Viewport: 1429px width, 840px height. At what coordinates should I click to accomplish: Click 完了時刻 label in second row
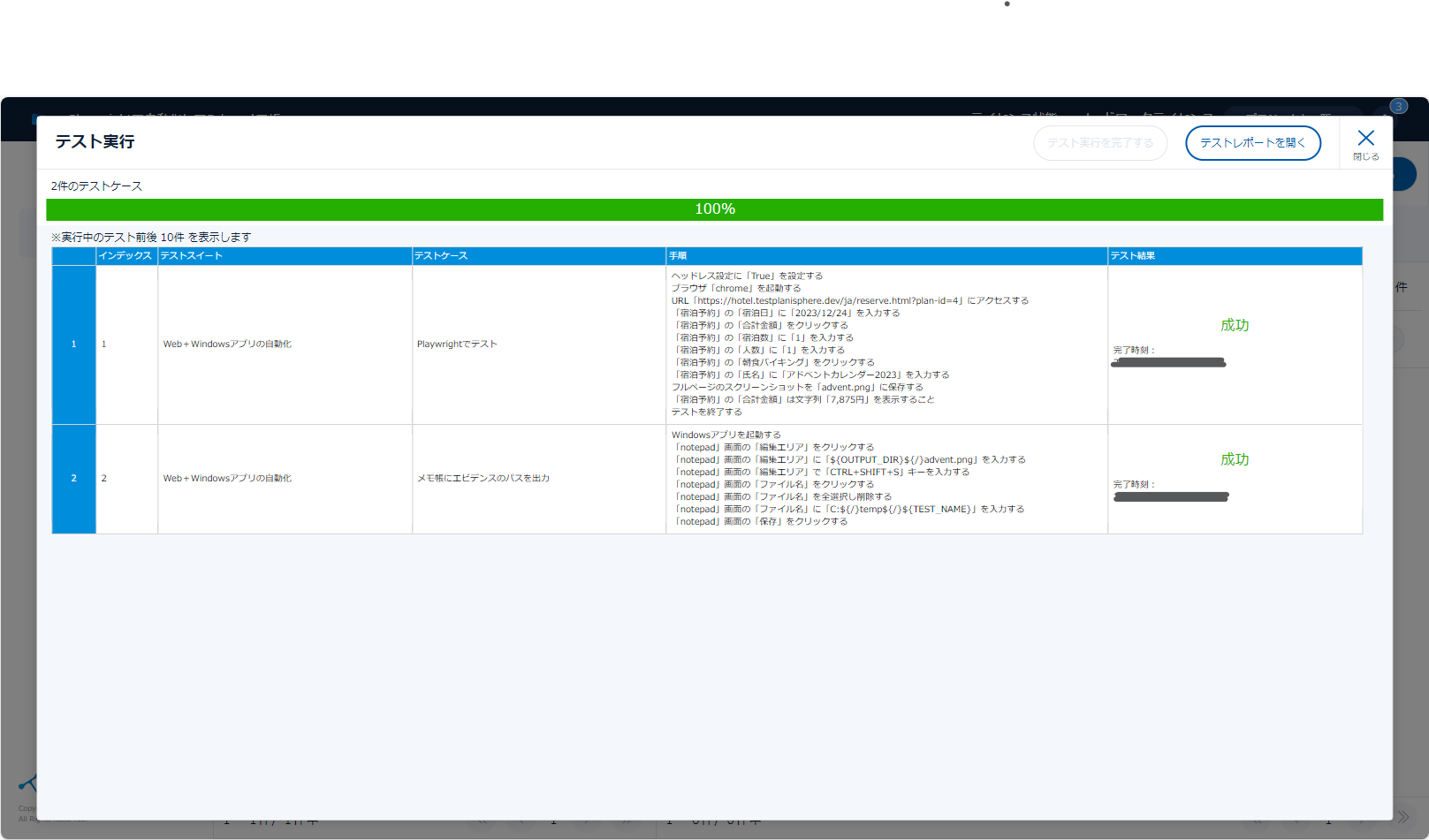click(x=1134, y=485)
